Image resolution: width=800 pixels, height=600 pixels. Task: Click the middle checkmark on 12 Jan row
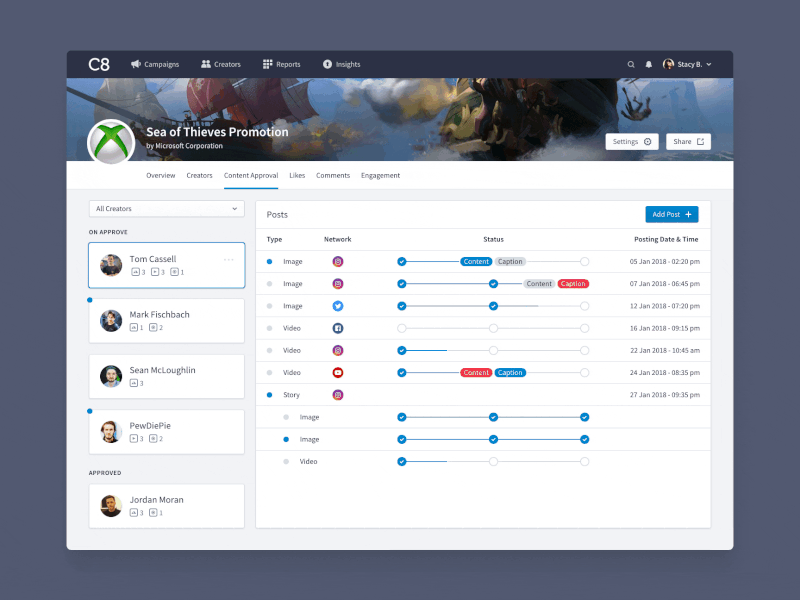[493, 306]
